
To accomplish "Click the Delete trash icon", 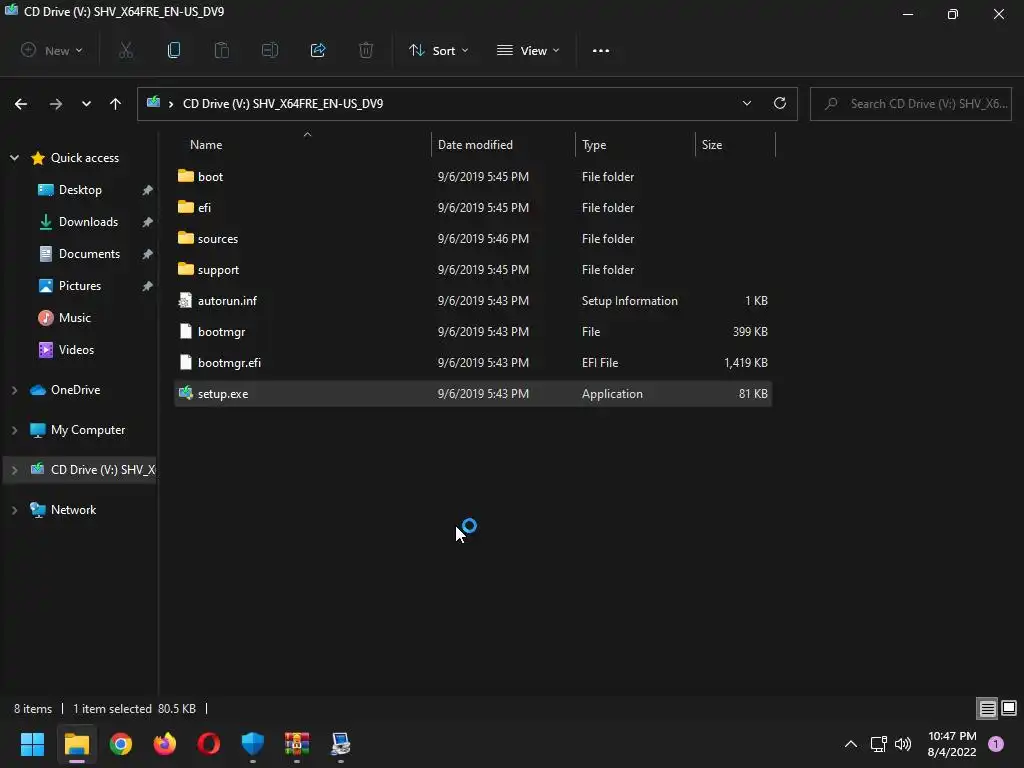I will click(366, 50).
